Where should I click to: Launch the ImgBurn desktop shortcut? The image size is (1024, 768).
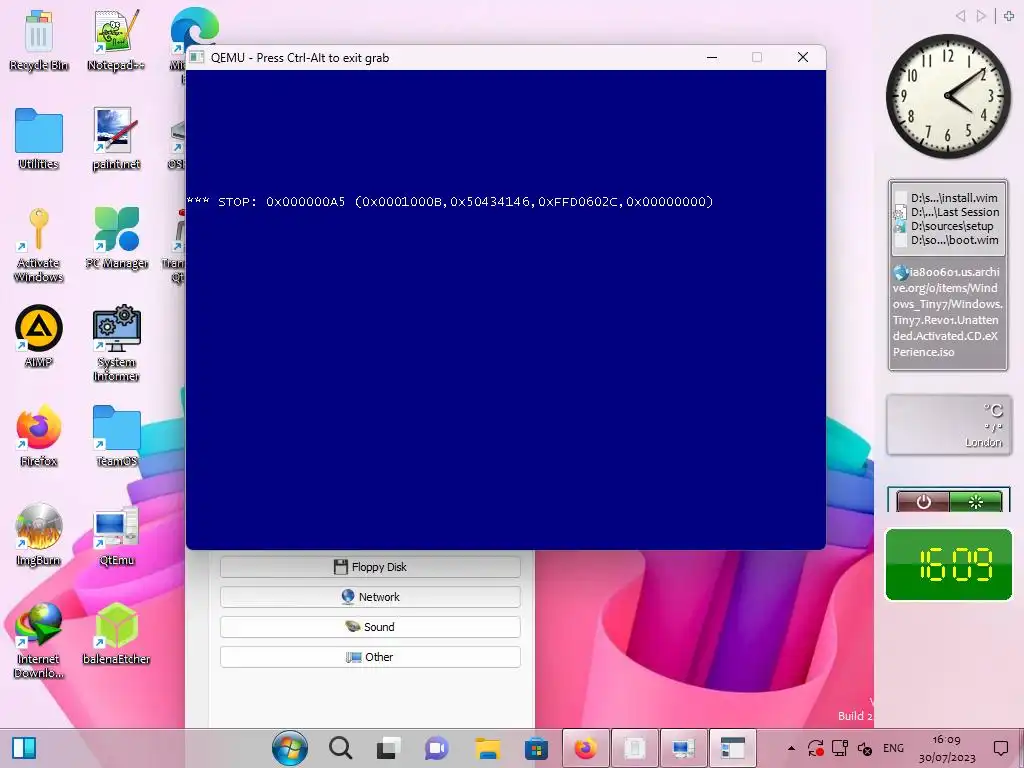39,536
